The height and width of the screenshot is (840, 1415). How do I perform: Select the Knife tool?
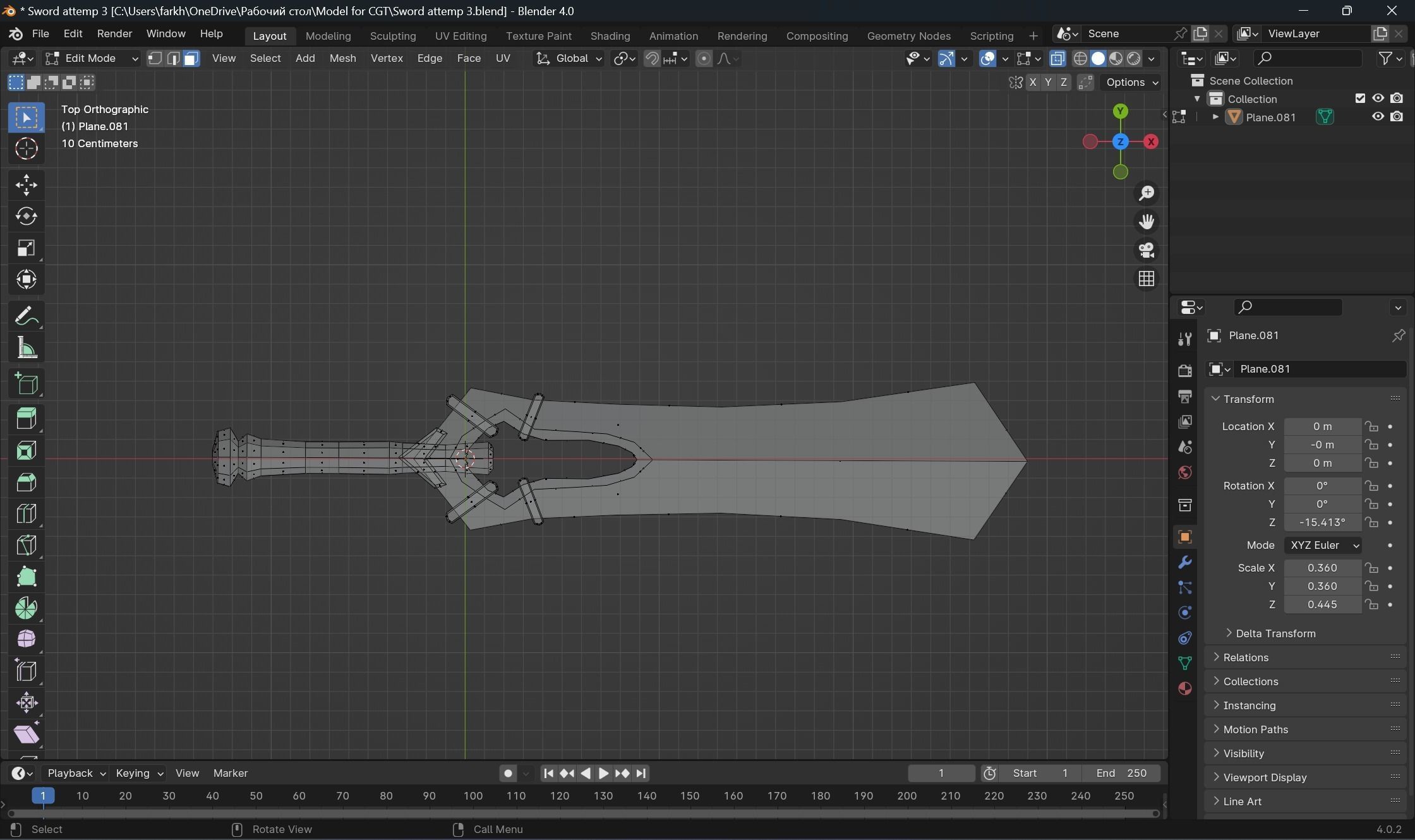tap(26, 545)
